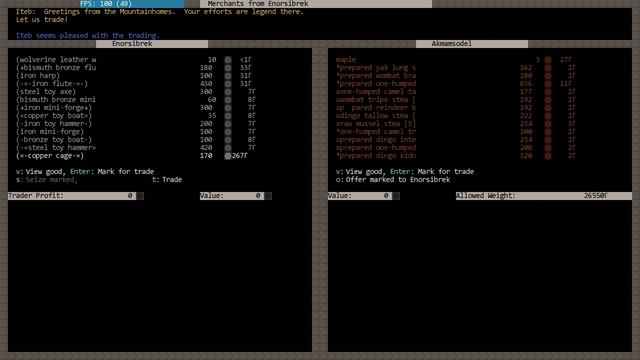Click the 836 value of prepared one-humped
Viewport: 640px width, 360px height.
coord(526,84)
